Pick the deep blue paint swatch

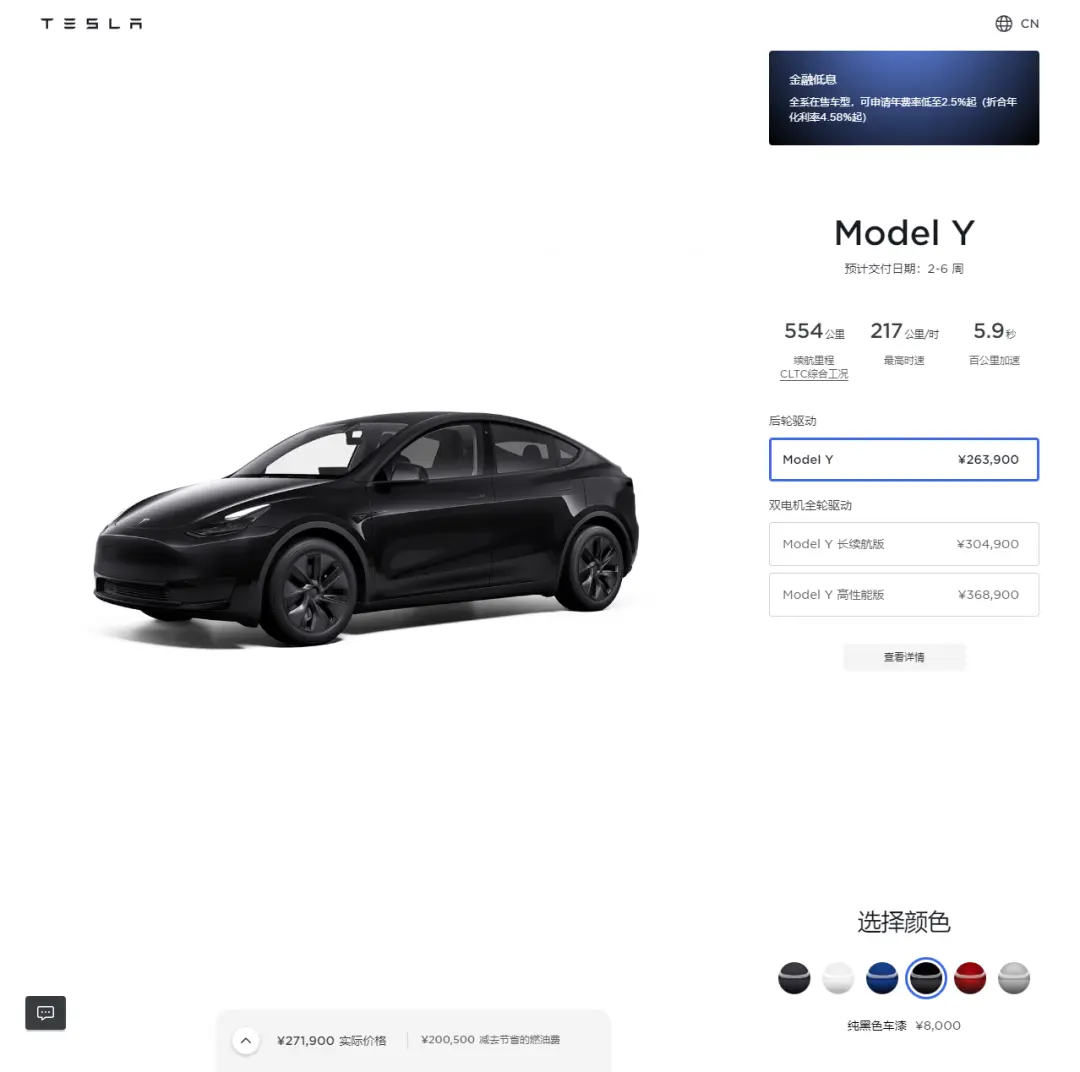[882, 978]
